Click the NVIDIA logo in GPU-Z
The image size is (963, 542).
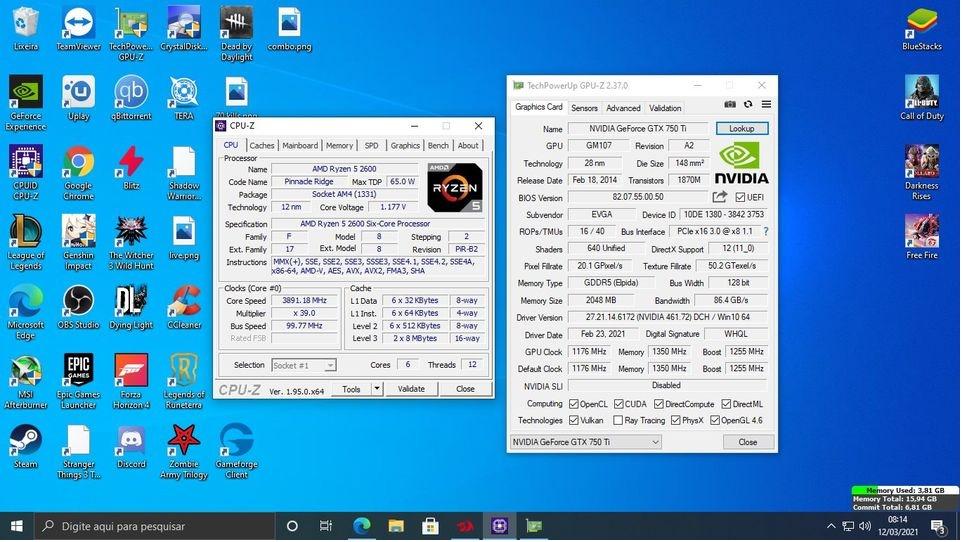point(741,163)
